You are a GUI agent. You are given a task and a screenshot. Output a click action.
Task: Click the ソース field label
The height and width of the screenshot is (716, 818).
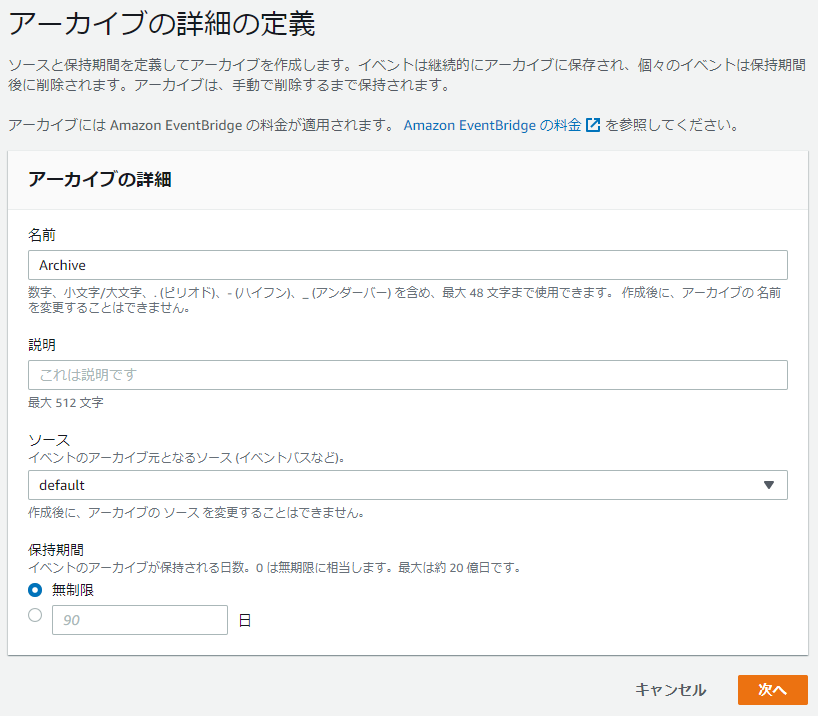[x=49, y=440]
